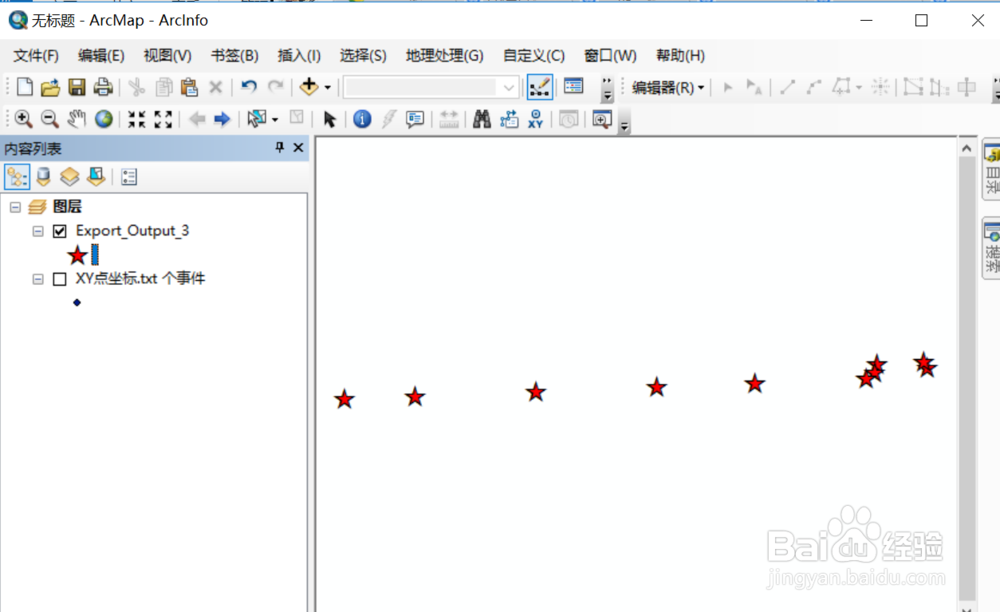Open the Find tool with binoculars icon
This screenshot has width=1000, height=612.
[x=483, y=119]
